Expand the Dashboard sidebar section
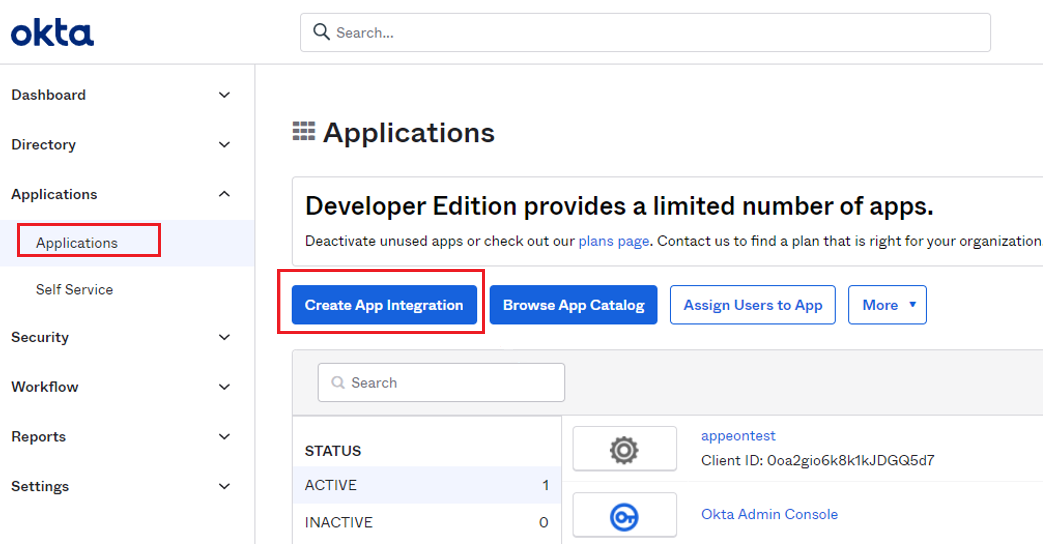Screen dimensions: 1060x548 224,95
